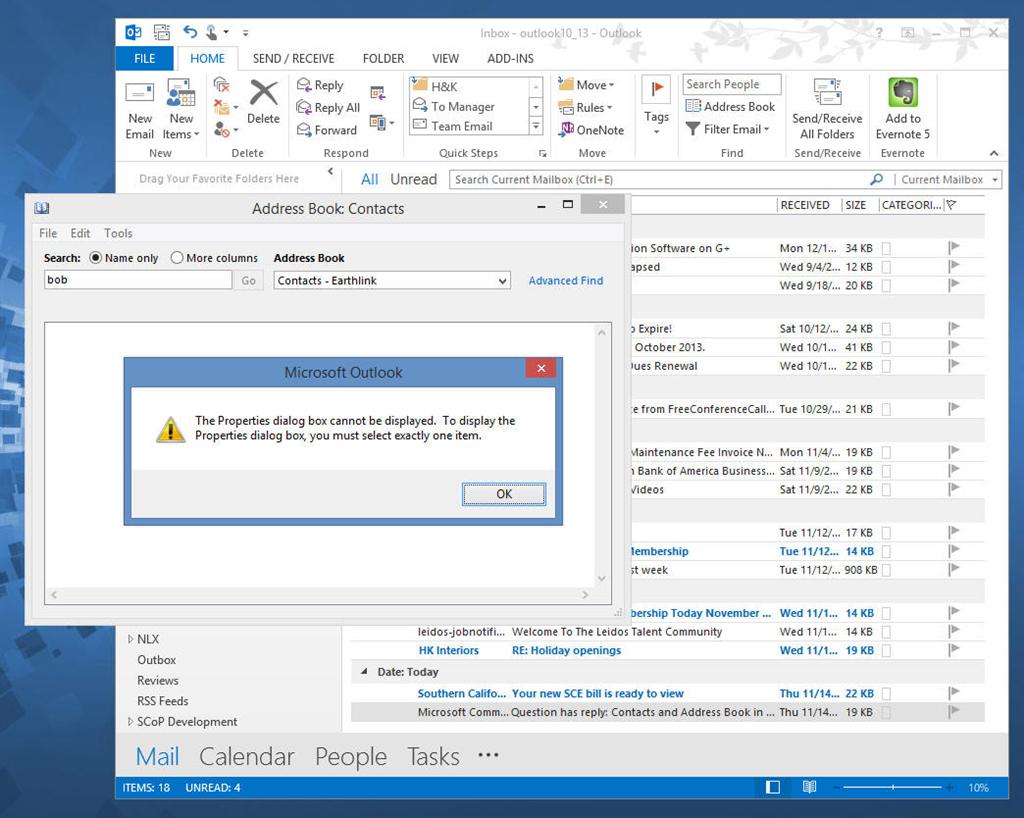Open the Filter Email dropdown

click(767, 129)
